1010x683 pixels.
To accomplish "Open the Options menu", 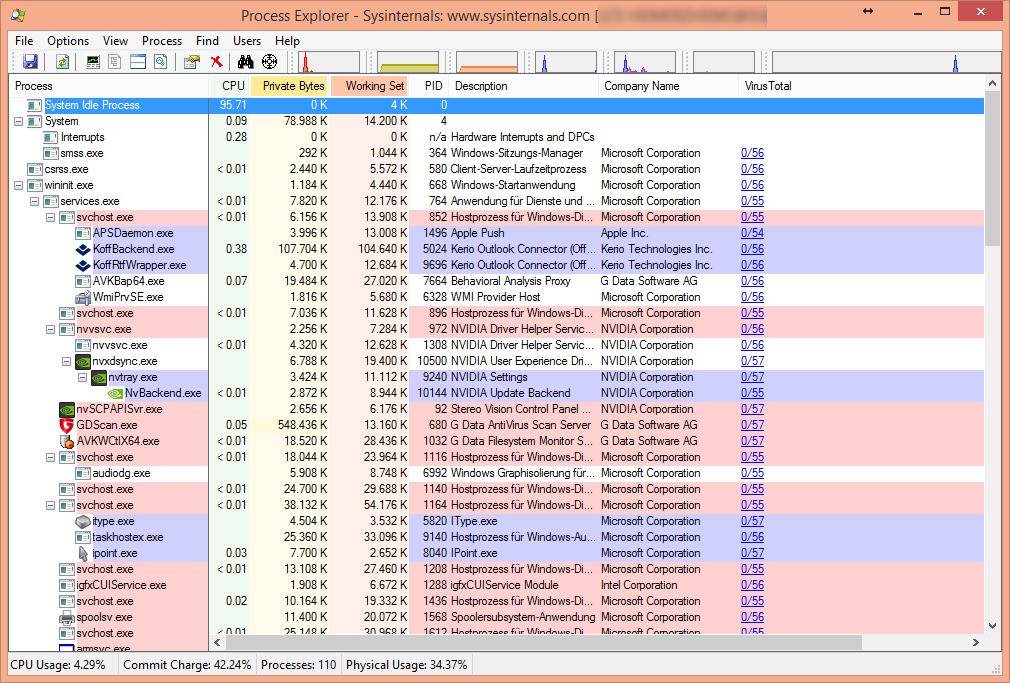I will point(68,41).
